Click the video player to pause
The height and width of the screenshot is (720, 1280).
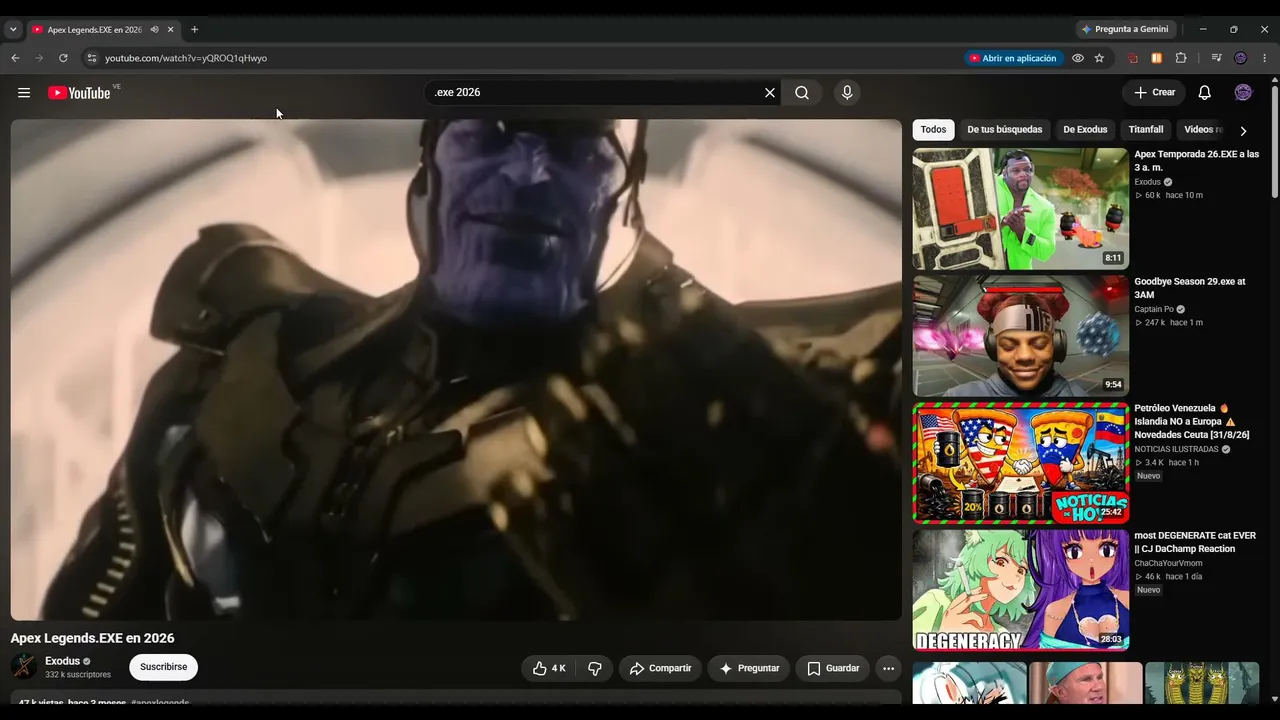pos(456,370)
